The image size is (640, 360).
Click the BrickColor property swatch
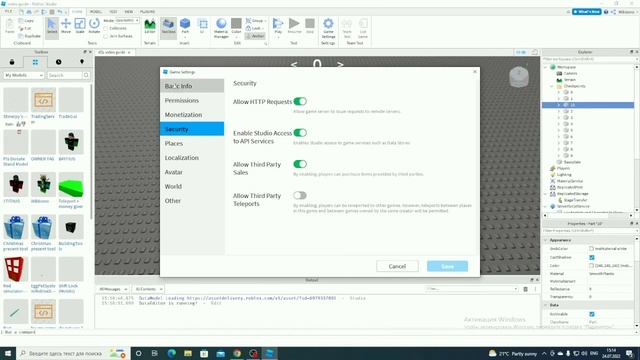pos(591,248)
